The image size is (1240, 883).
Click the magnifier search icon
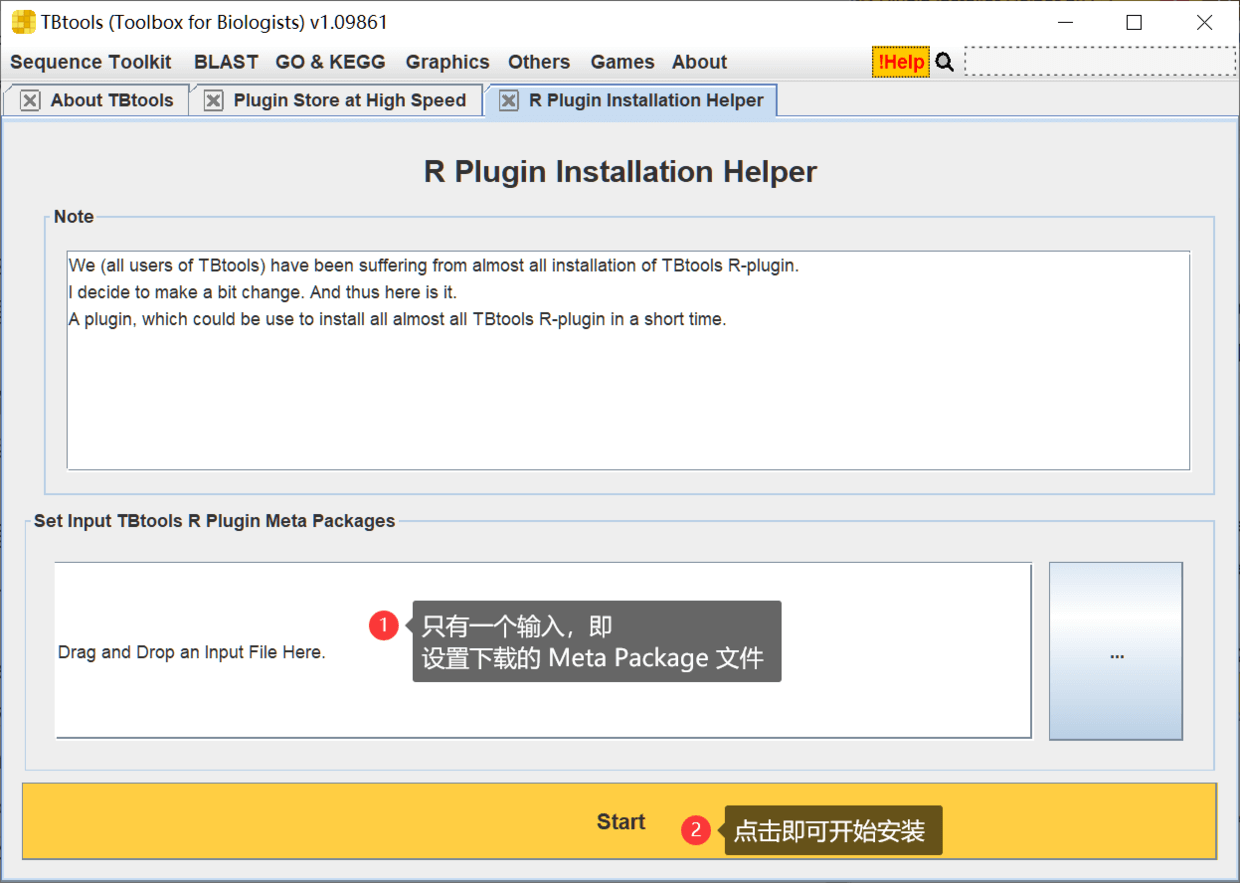pyautogui.click(x=944, y=62)
